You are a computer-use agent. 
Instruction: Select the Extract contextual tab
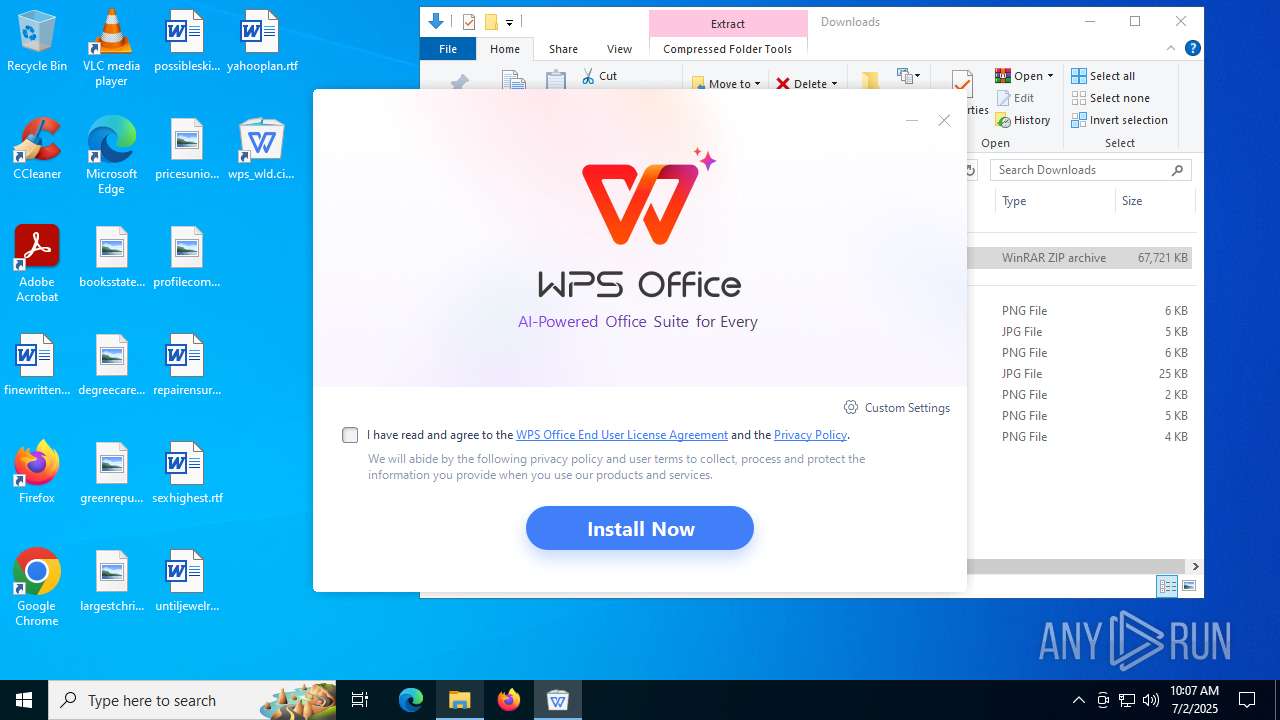point(727,24)
